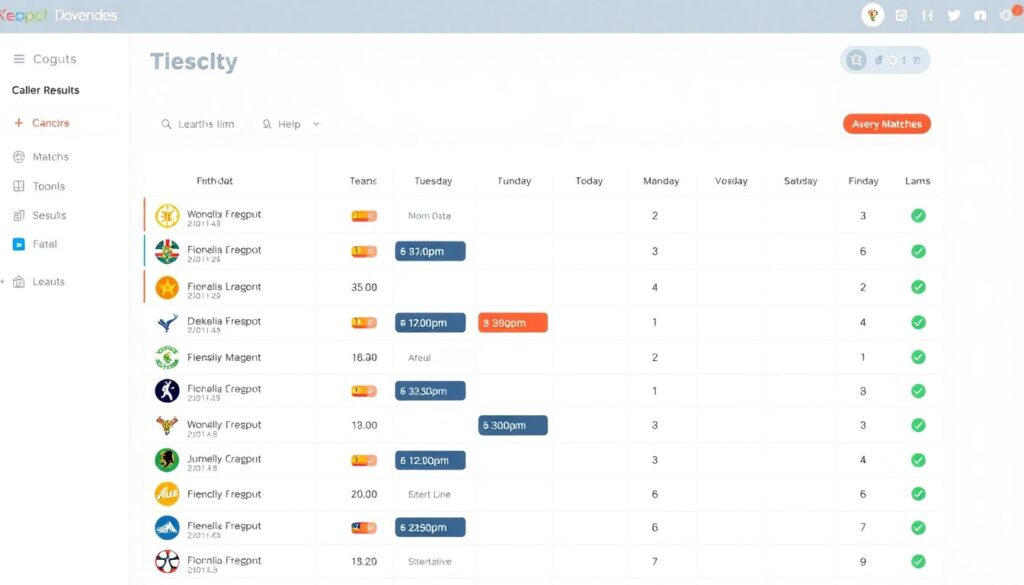Image resolution: width=1024 pixels, height=585 pixels.
Task: Select Sesulls in the sidebar
Action: point(49,215)
